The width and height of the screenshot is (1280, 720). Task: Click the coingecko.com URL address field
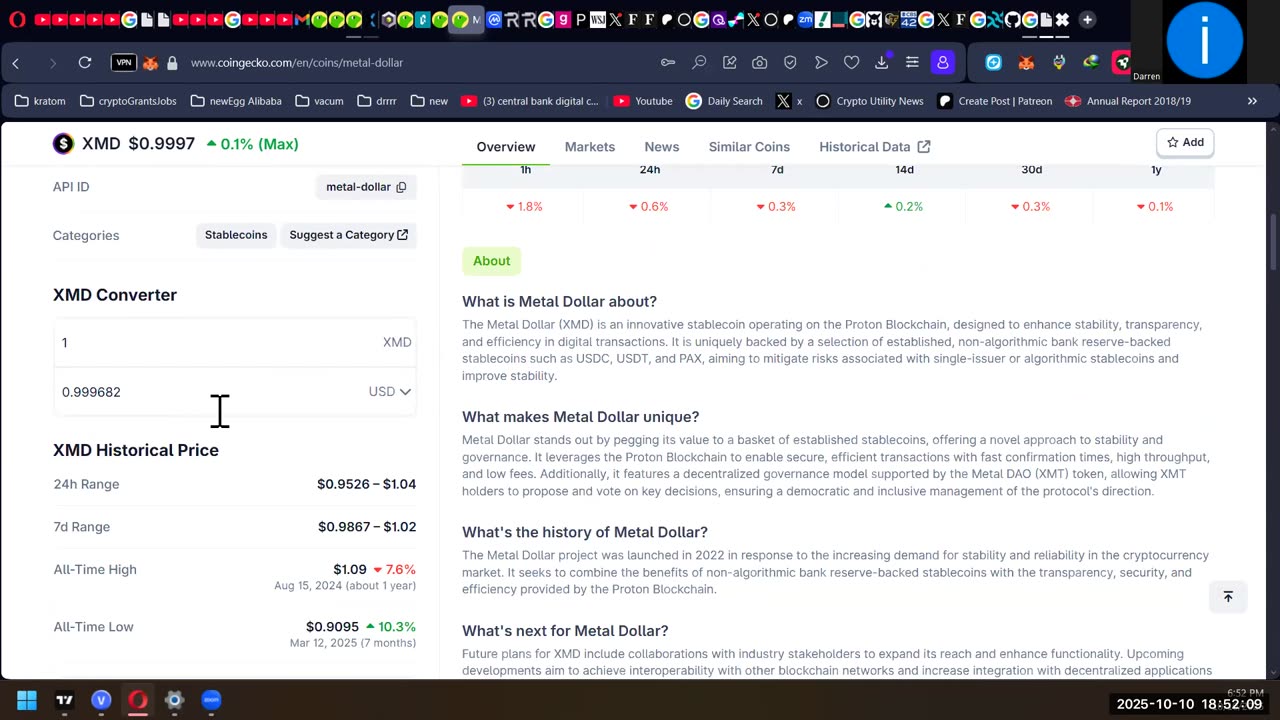[297, 63]
